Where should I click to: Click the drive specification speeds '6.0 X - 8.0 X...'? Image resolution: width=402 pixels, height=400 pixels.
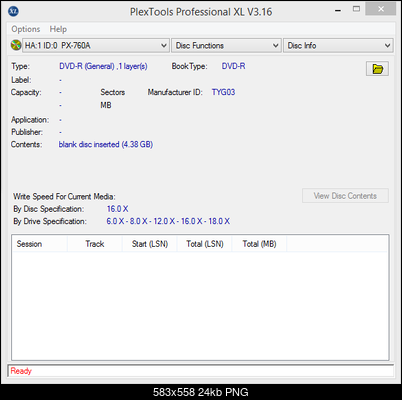pos(168,221)
